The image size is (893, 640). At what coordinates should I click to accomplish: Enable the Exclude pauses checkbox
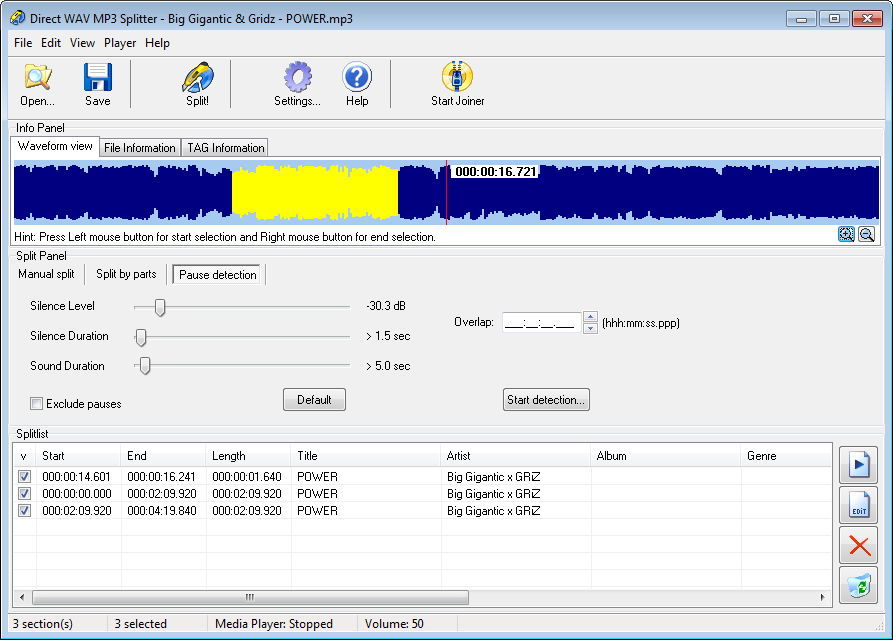(x=37, y=404)
